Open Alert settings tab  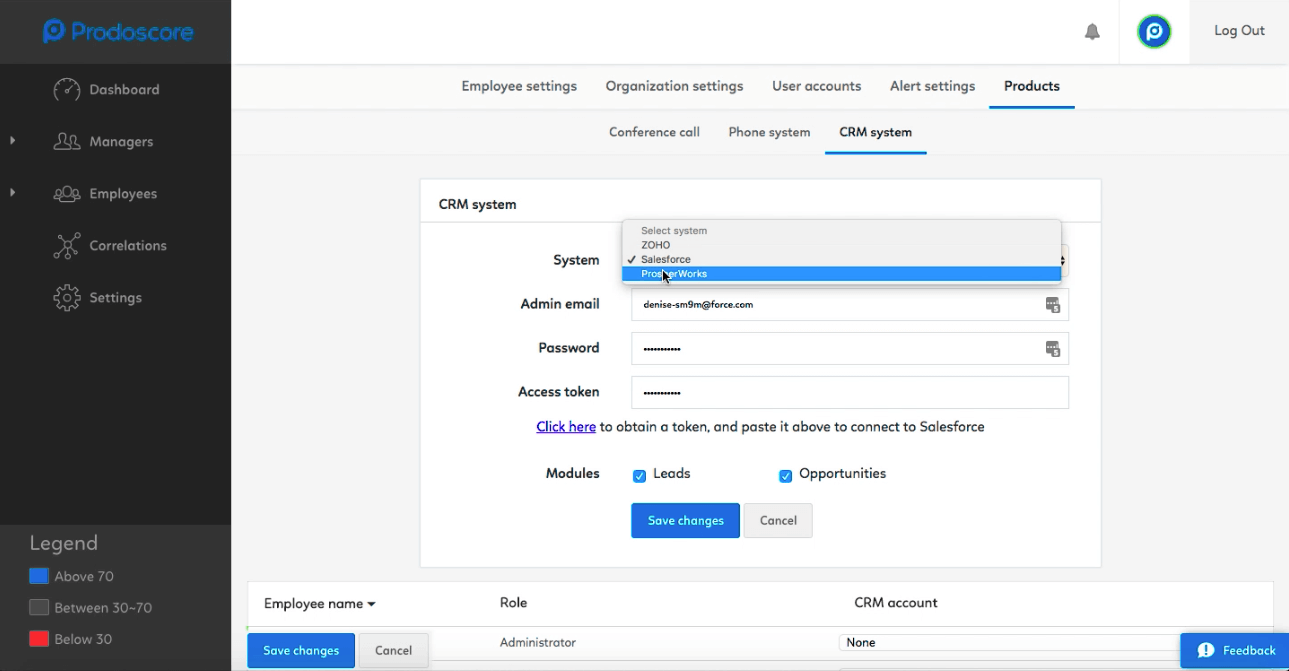click(932, 87)
